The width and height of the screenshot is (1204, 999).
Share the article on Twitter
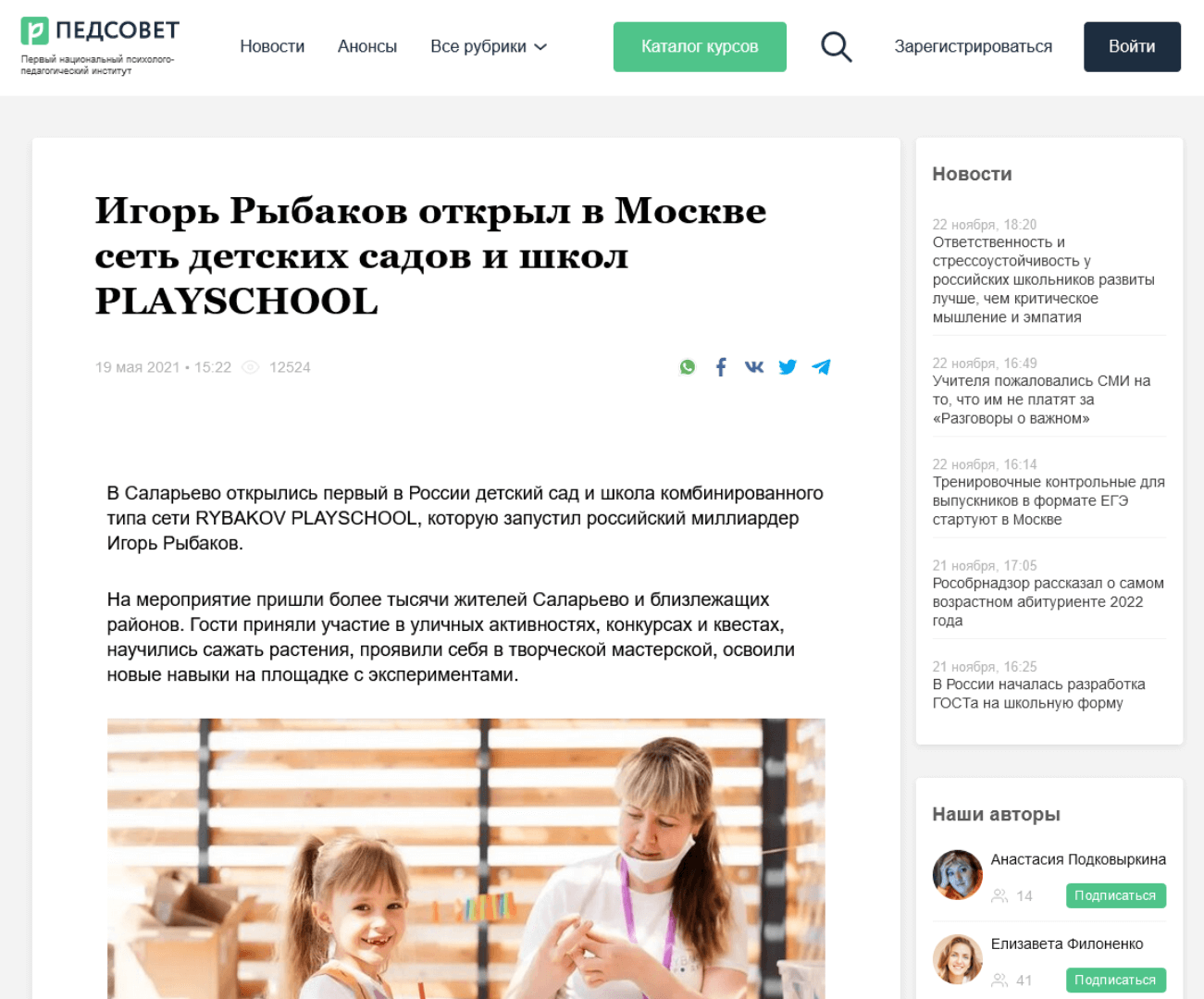[x=788, y=367]
